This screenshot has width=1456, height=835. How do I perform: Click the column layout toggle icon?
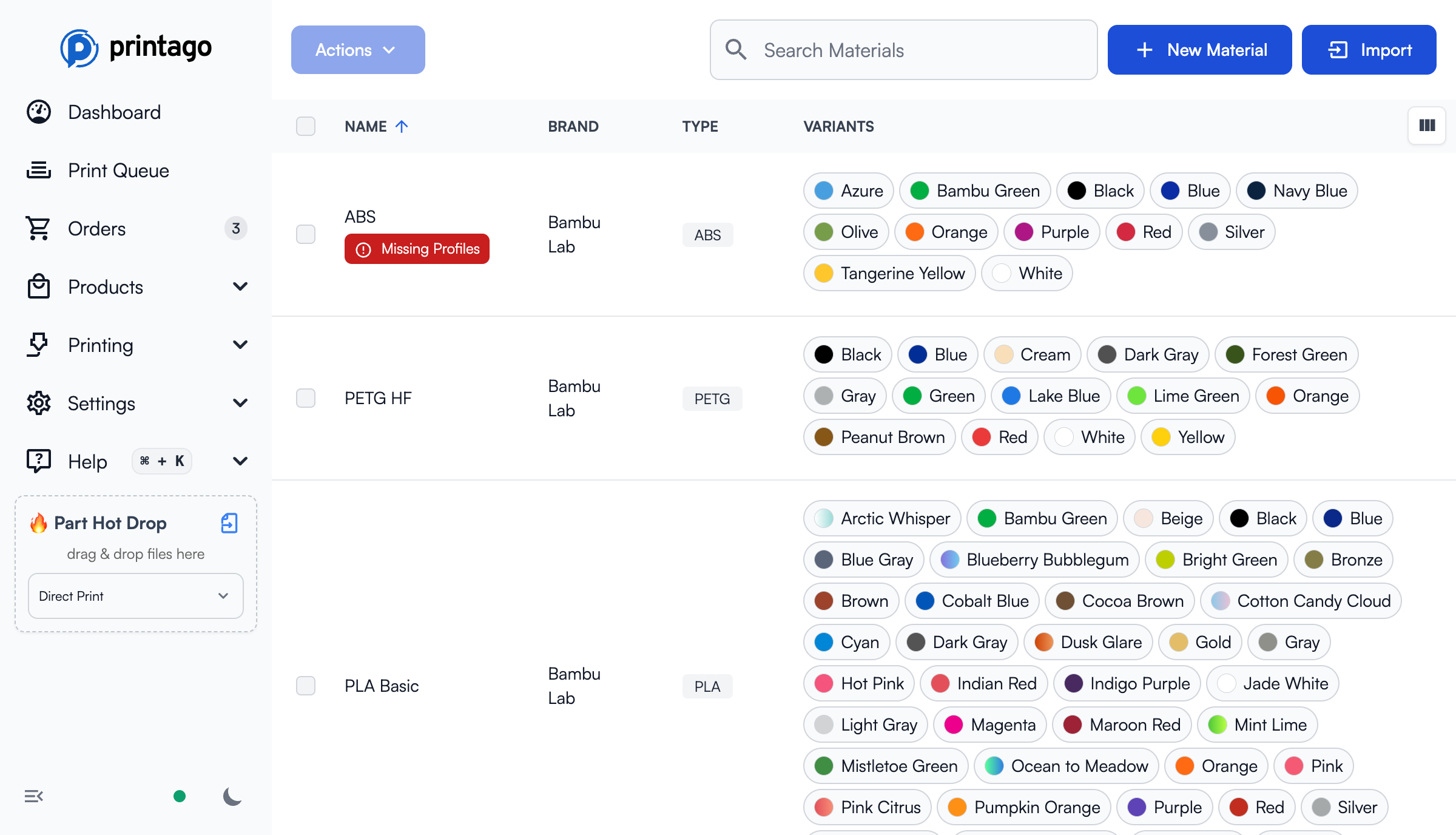1427,126
